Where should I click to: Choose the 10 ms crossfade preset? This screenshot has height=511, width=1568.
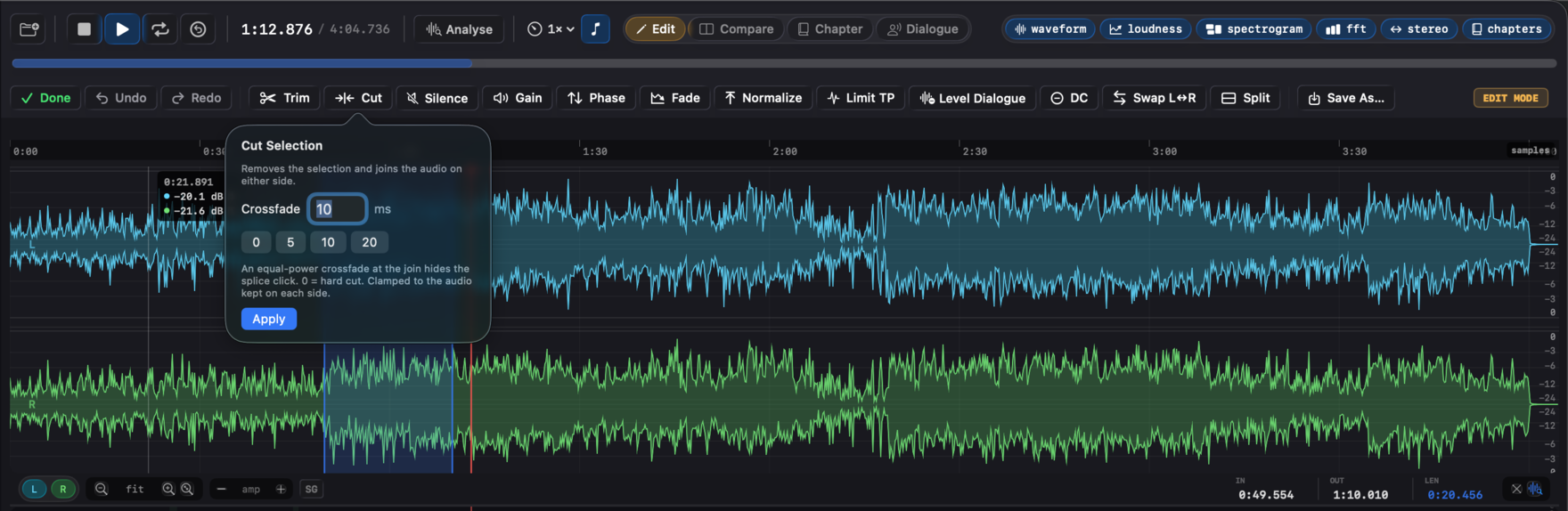click(328, 242)
